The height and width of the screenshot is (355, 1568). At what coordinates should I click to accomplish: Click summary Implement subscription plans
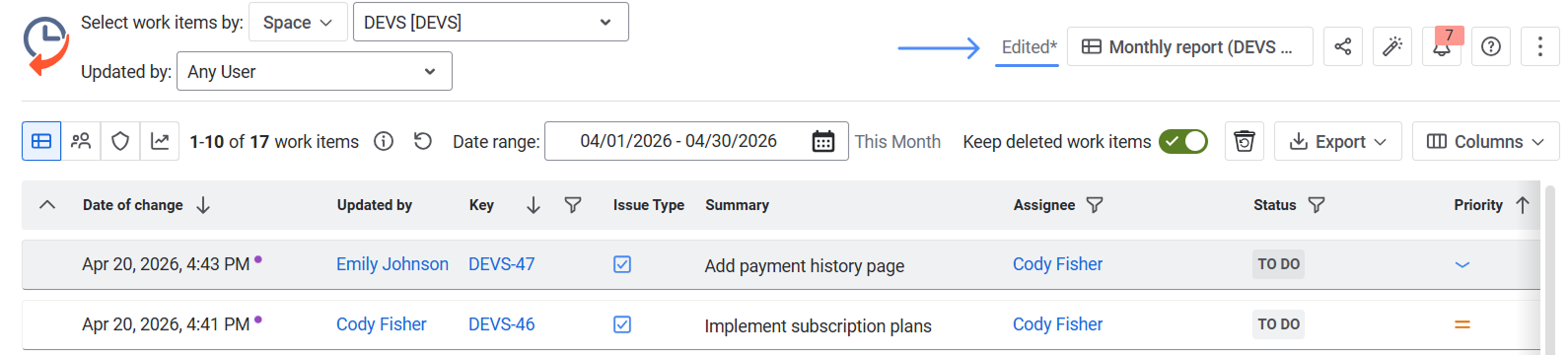click(819, 326)
